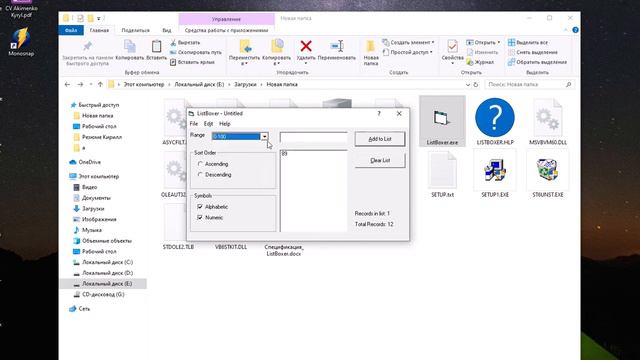The width and height of the screenshot is (640, 360).
Task: Click Снять выделение in ribbon
Action: pos(533,52)
